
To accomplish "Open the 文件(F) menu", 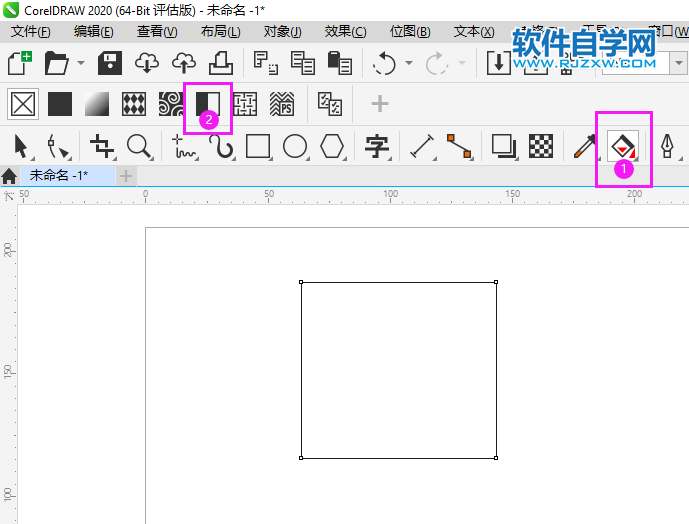I will pyautogui.click(x=31, y=32).
